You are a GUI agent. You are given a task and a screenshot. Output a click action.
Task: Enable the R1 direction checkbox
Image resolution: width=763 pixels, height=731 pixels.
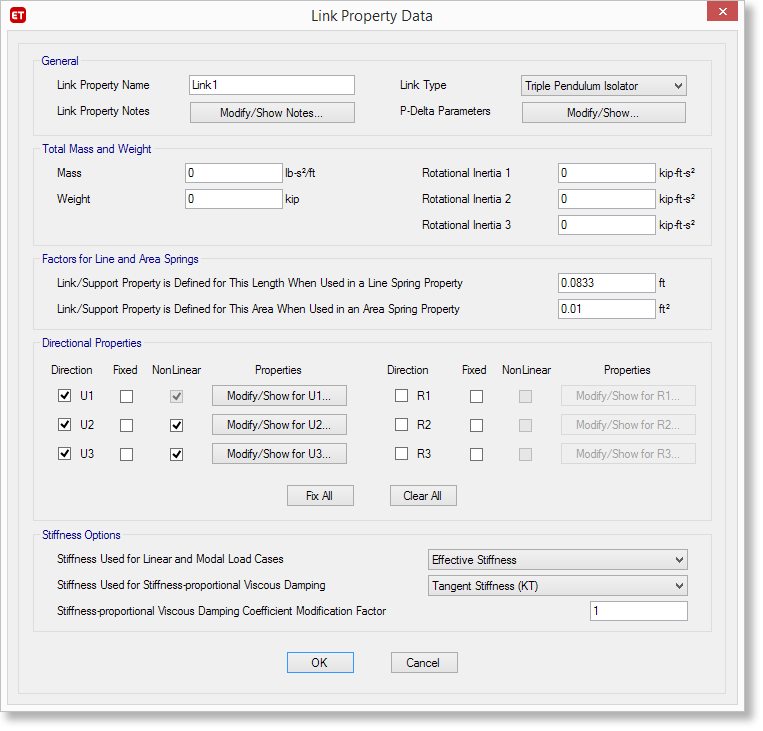pyautogui.click(x=401, y=396)
